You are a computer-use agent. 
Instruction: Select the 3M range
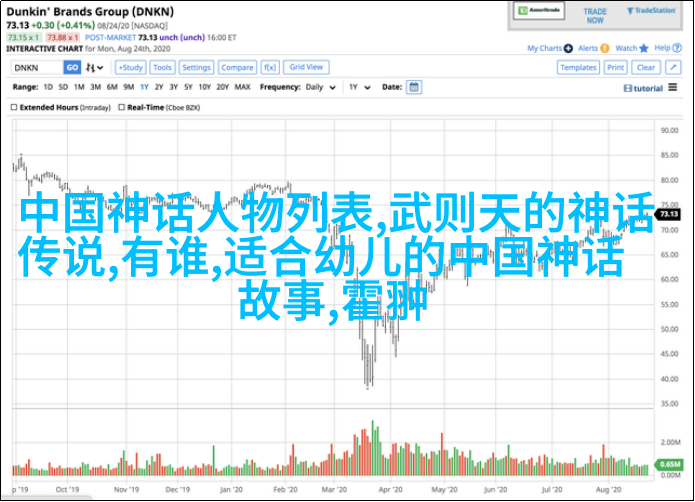95,87
